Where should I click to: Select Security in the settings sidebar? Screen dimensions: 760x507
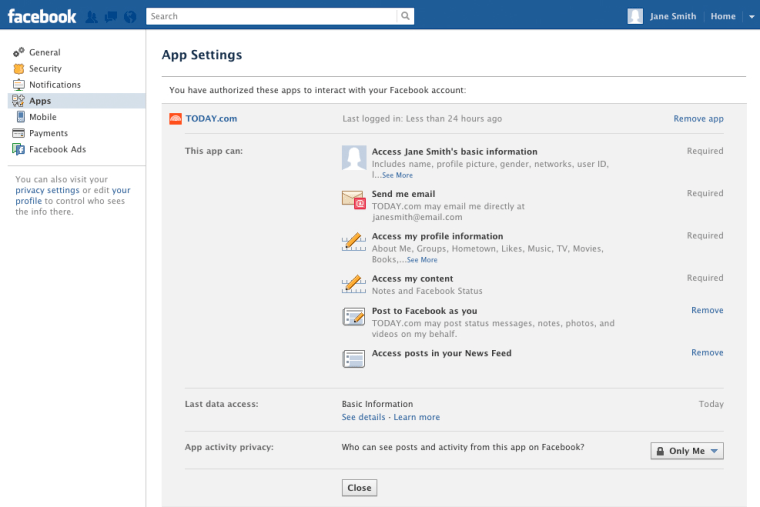tap(45, 68)
